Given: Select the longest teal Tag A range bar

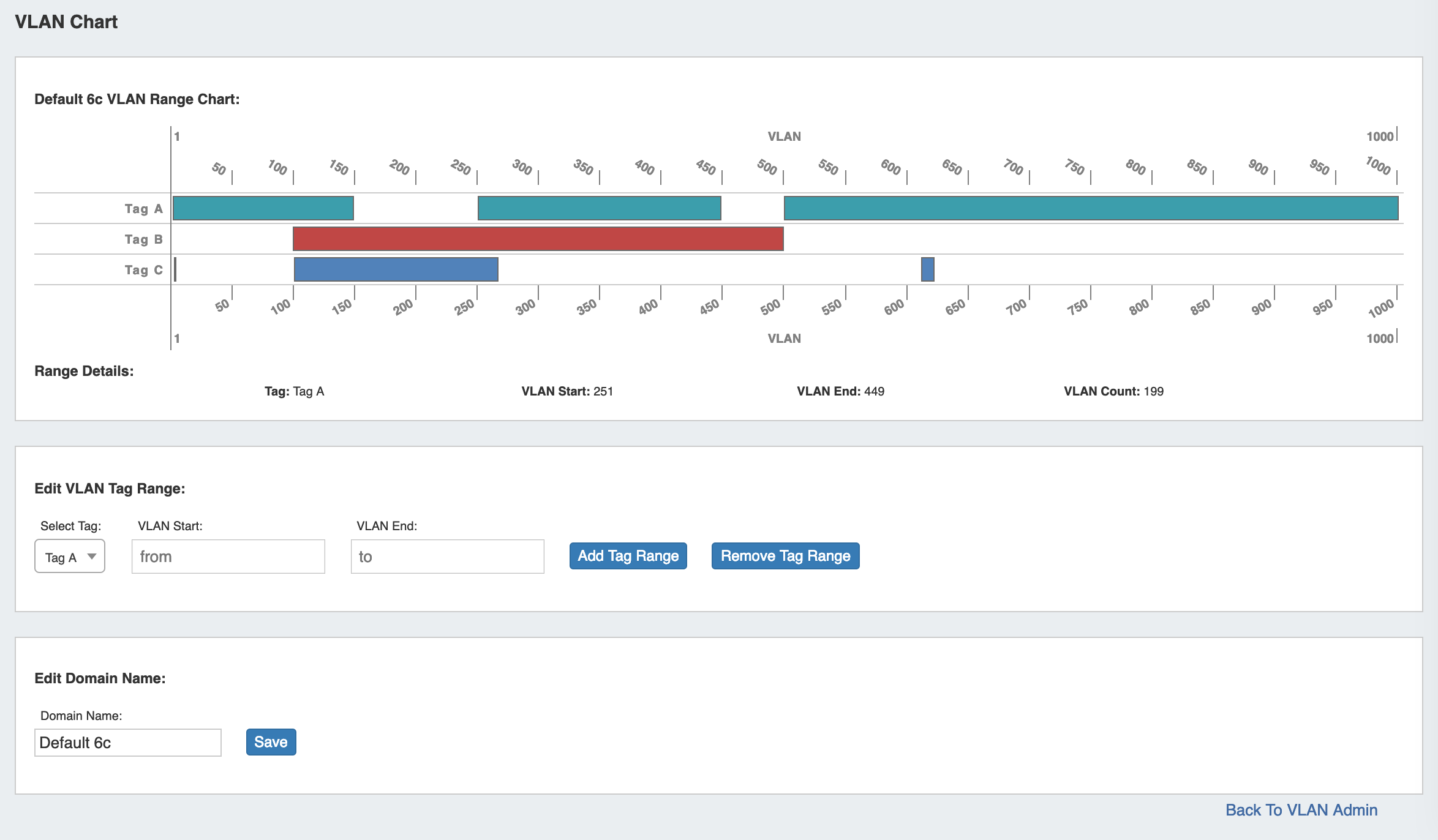Looking at the screenshot, I should pos(1090,208).
